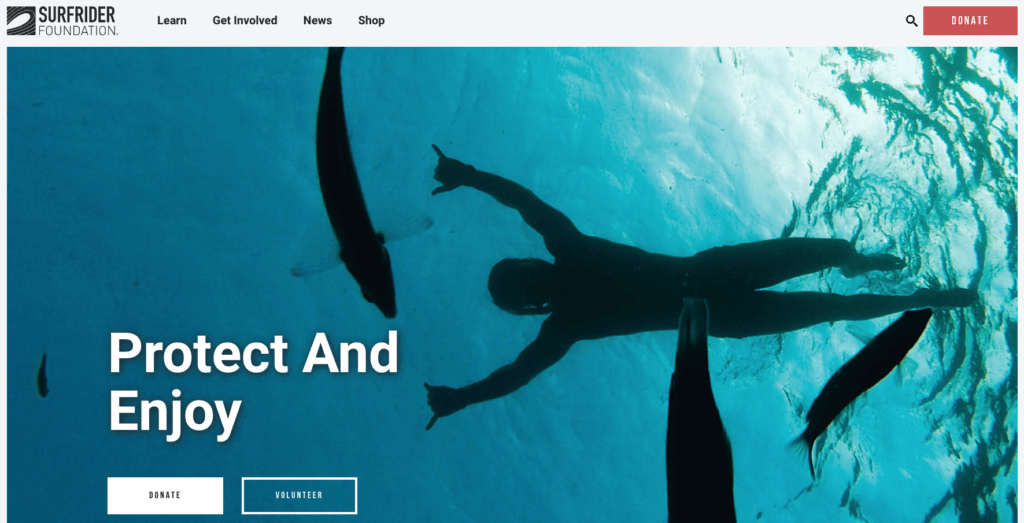Screen dimensions: 1024x523
Task: Visit the Shop page
Action: pyautogui.click(x=371, y=20)
